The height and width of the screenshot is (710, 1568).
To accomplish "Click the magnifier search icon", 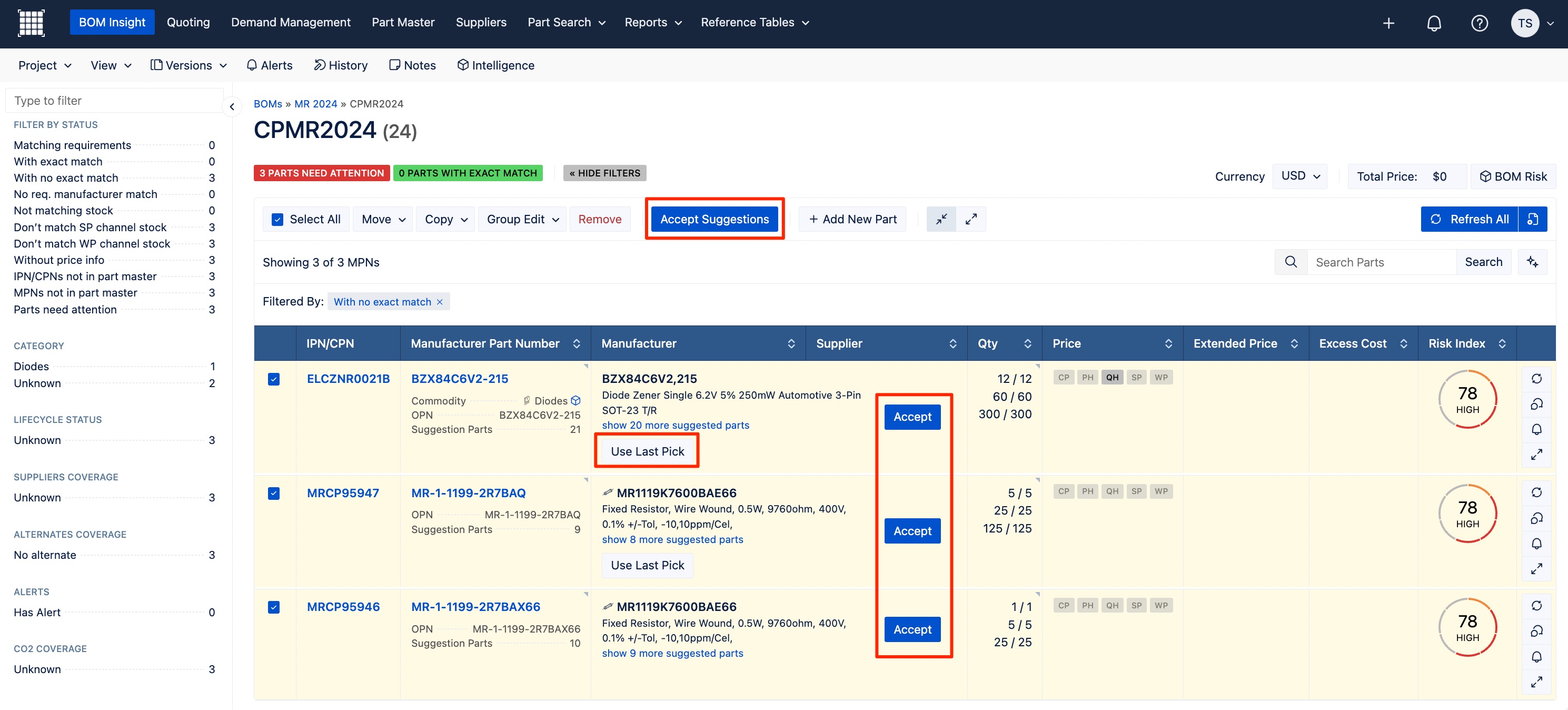I will [1291, 262].
